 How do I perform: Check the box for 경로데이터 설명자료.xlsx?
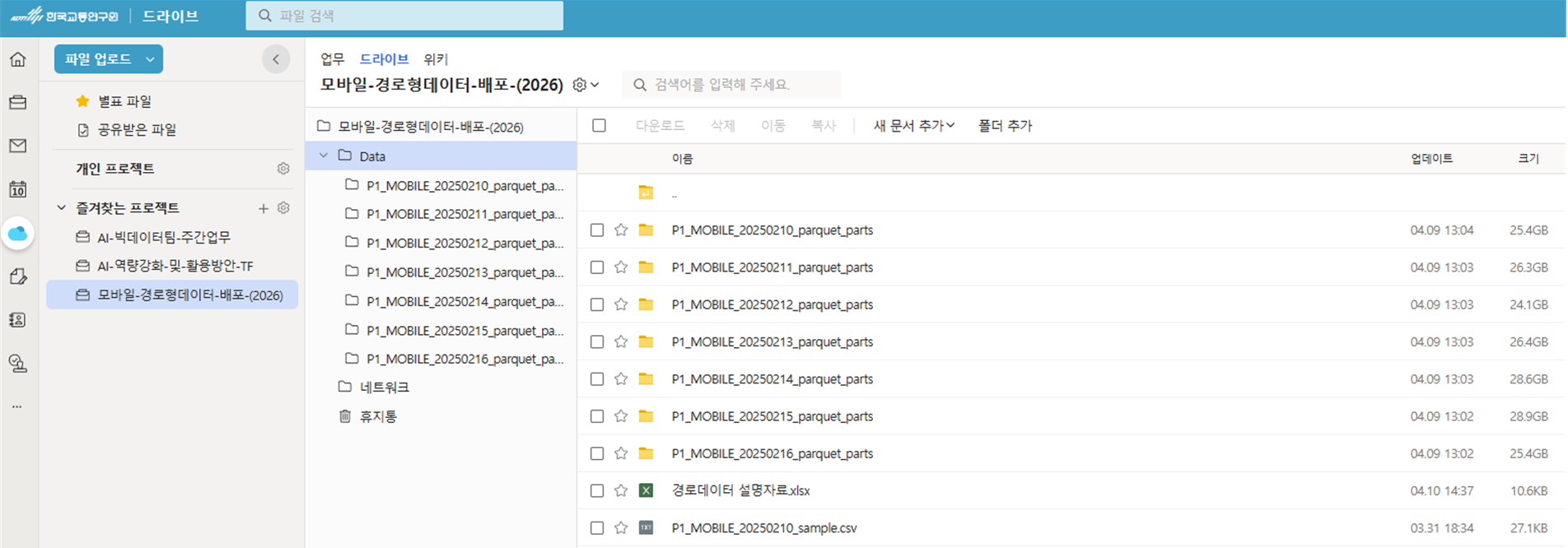click(597, 490)
